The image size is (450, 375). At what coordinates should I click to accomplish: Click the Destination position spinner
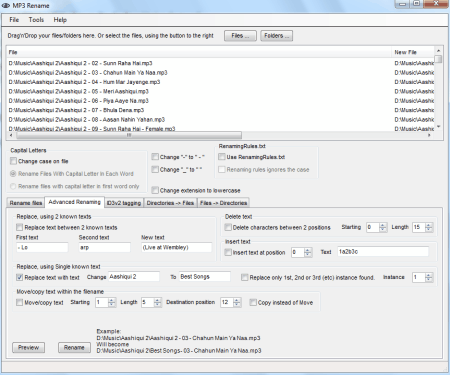[x=231, y=302]
